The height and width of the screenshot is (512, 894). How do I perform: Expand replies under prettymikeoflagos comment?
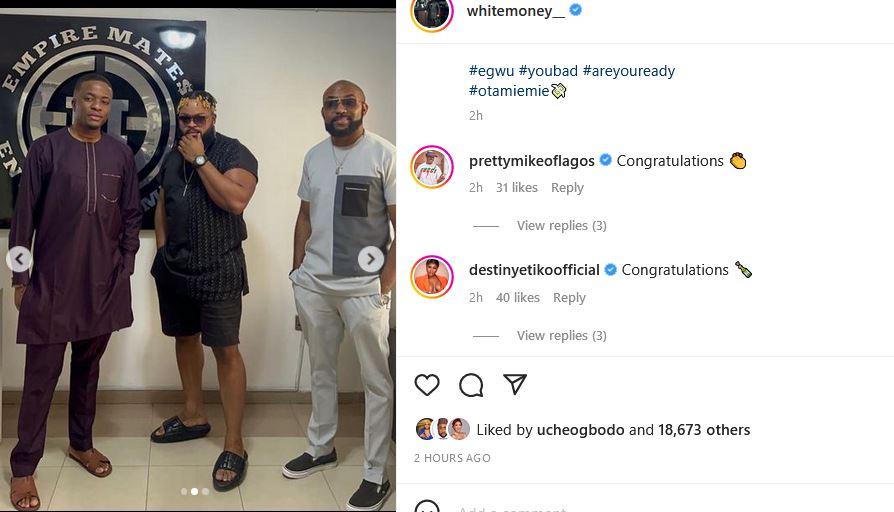coord(561,226)
